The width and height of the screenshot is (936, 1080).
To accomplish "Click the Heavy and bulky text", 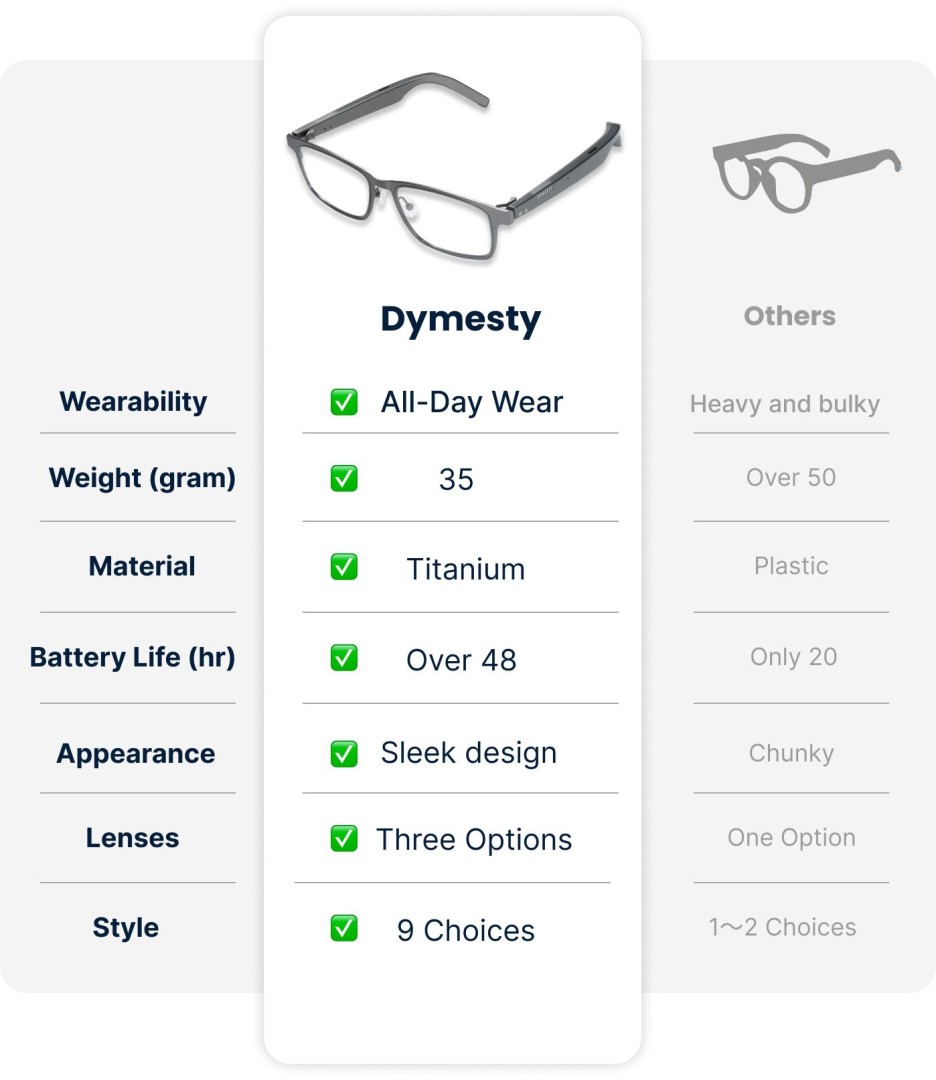I will [x=785, y=404].
